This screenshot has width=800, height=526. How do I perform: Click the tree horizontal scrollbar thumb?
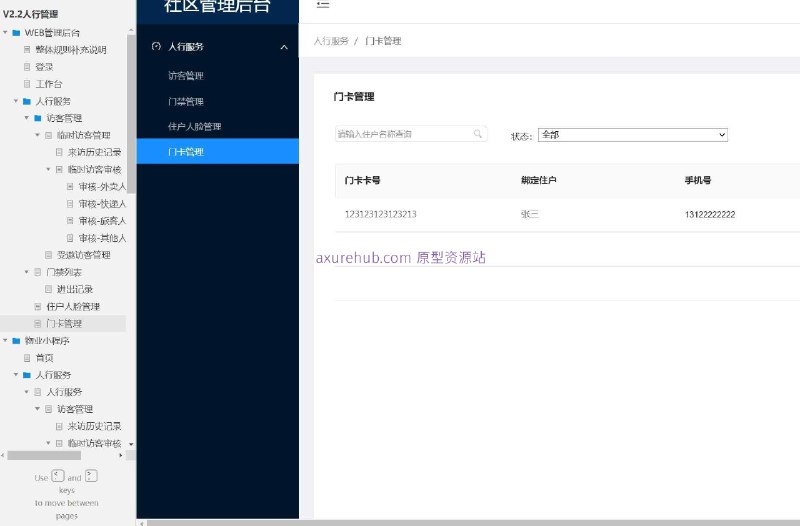[x=44, y=455]
